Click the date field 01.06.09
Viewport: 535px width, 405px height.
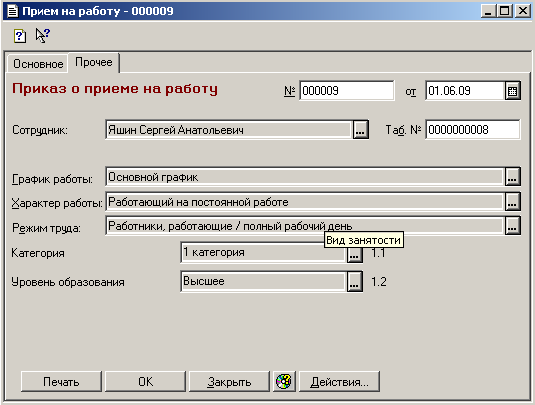pos(465,91)
